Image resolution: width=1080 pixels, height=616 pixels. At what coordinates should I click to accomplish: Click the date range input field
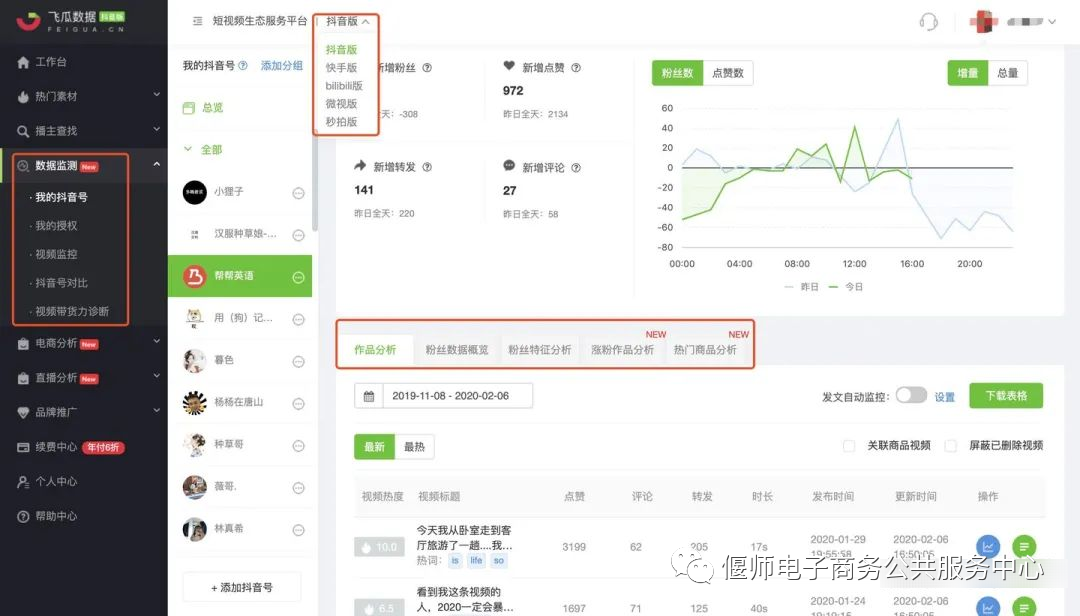coord(457,396)
